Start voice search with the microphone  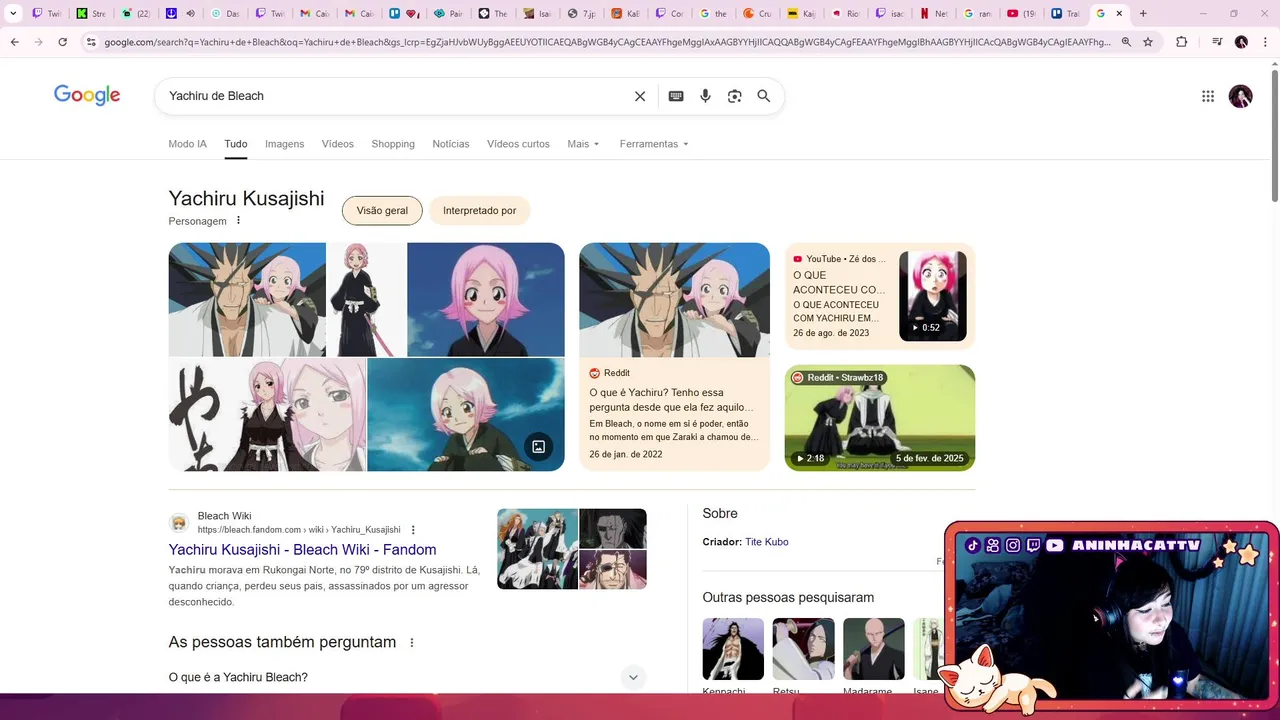coord(705,96)
